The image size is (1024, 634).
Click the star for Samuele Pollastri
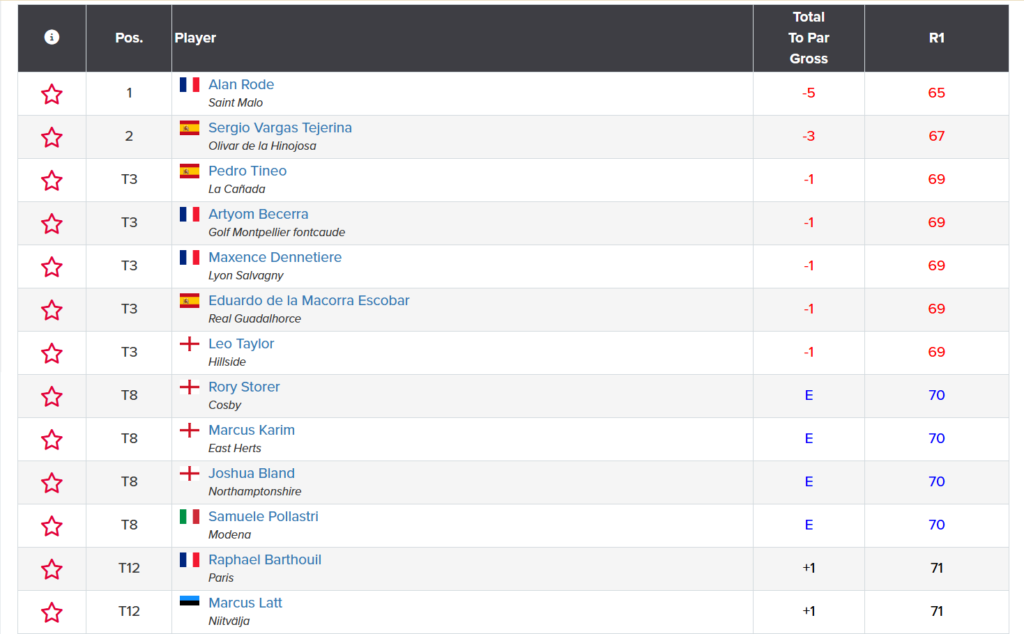pos(52,526)
